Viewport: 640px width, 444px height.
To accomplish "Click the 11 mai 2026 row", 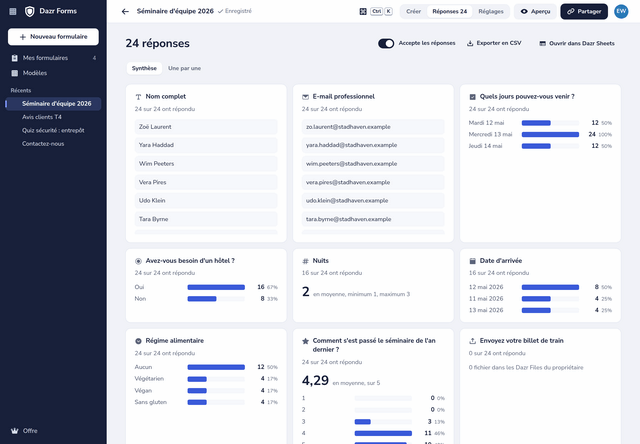I will (540, 299).
